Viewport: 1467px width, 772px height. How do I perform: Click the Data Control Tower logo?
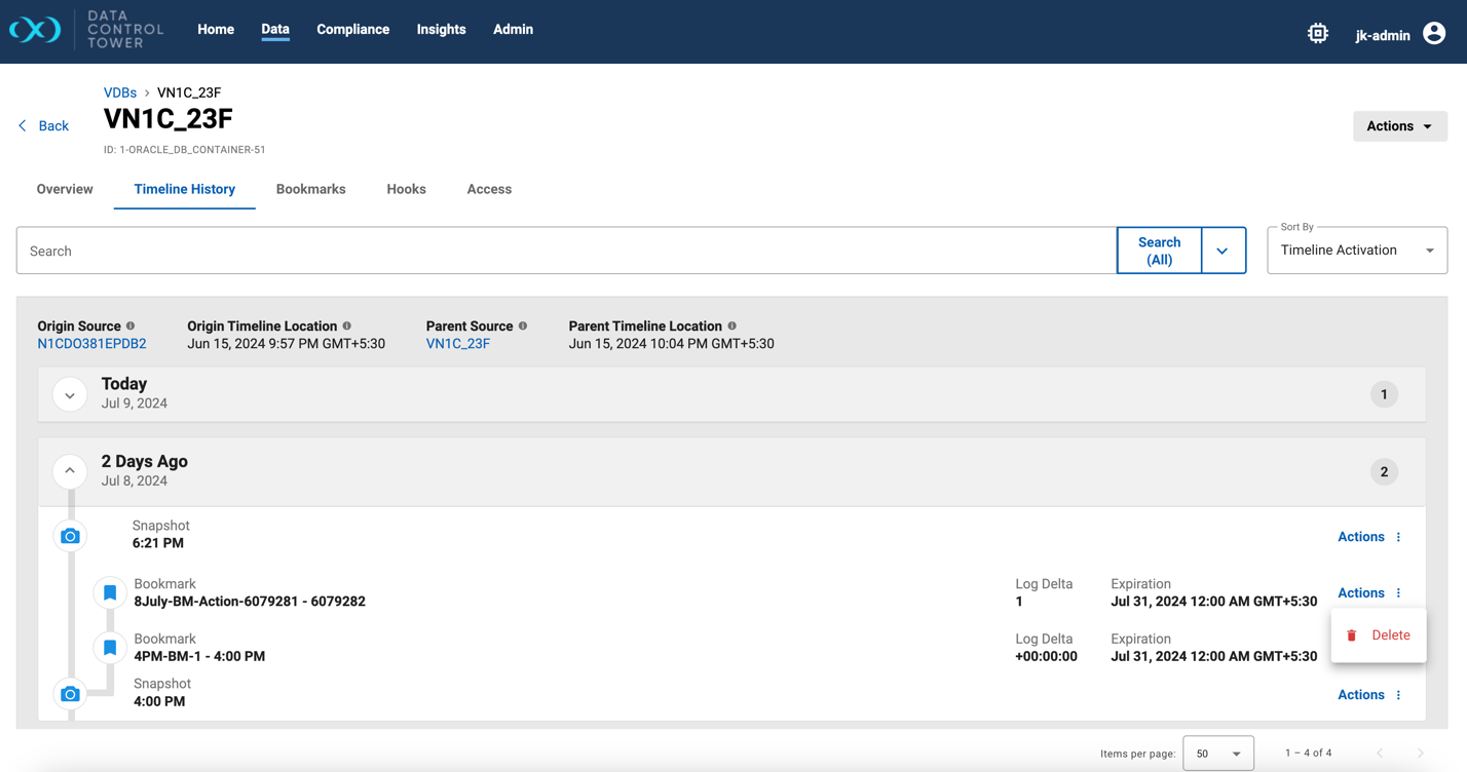pos(35,31)
